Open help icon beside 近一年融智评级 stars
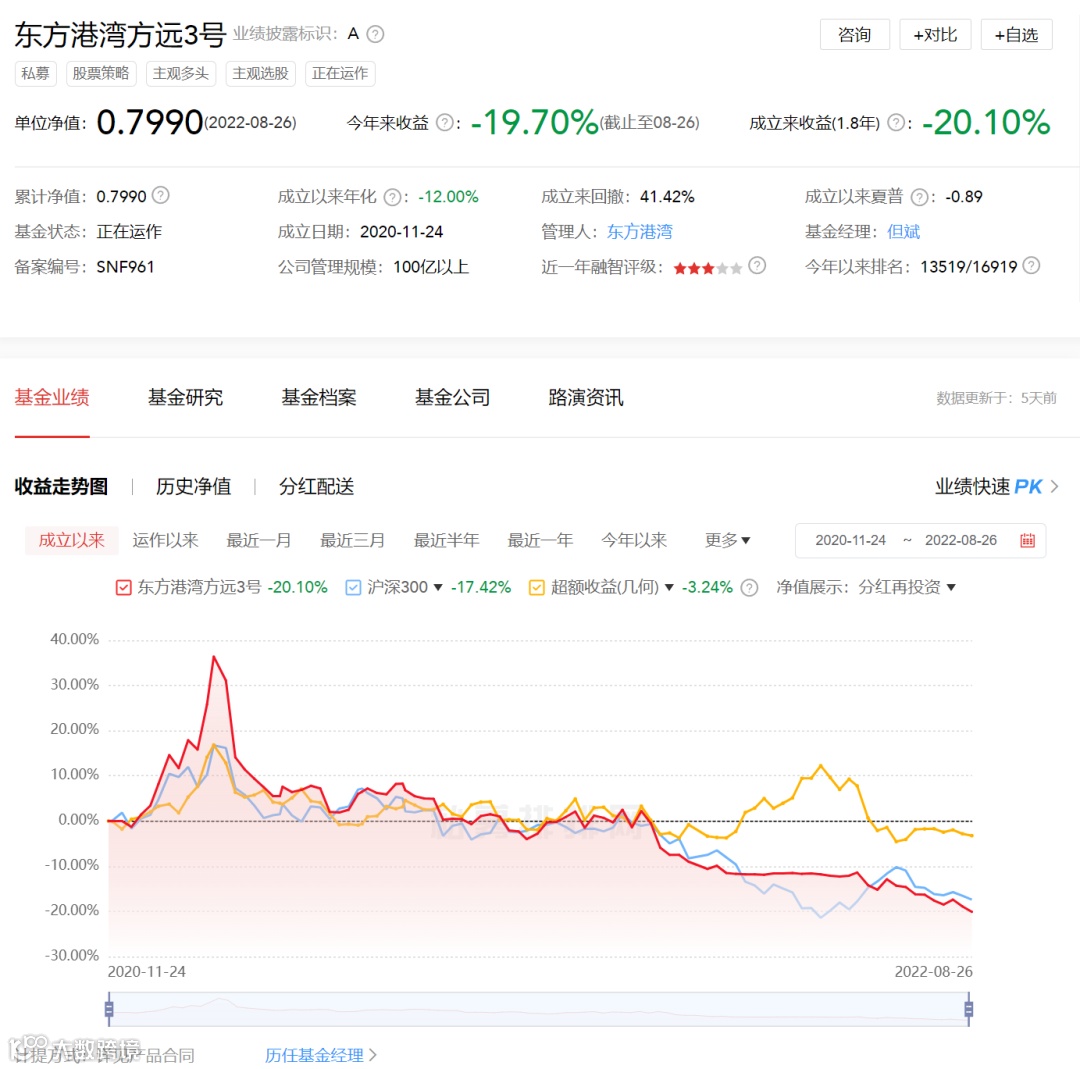The image size is (1080, 1069). (757, 265)
